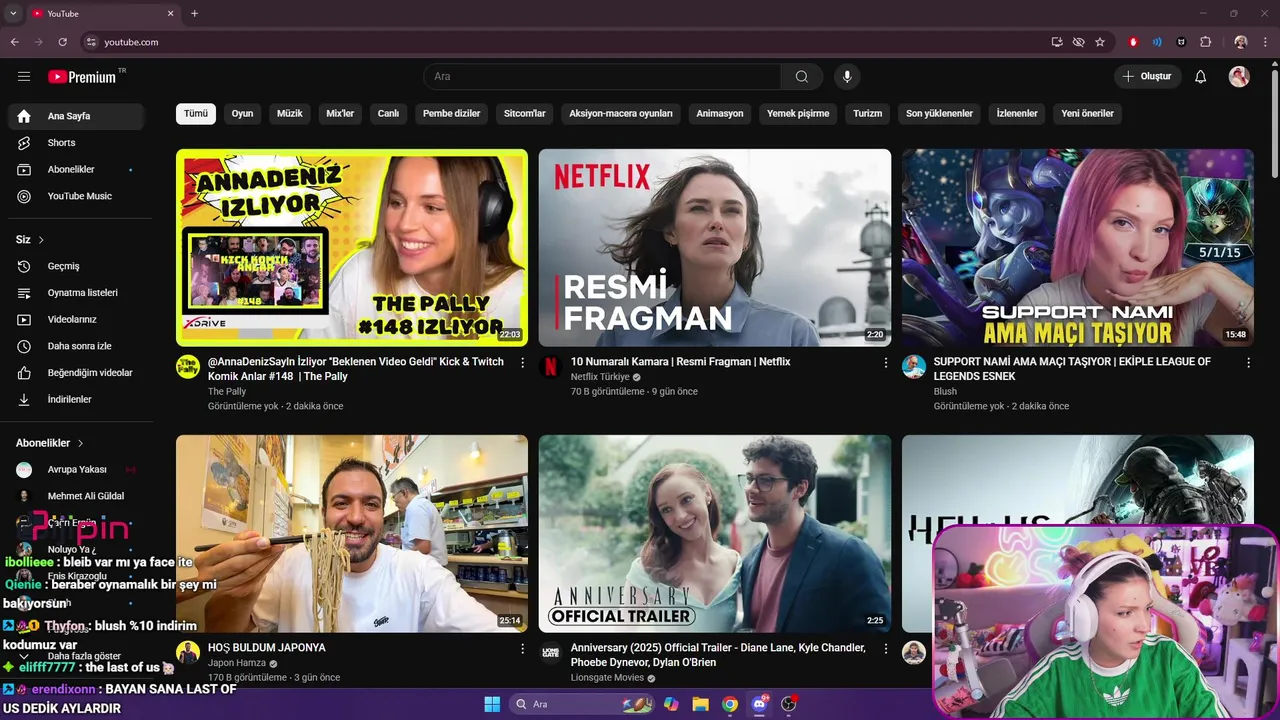Open Oynatma listeleri playlists
1280x720 pixels.
coord(76,293)
